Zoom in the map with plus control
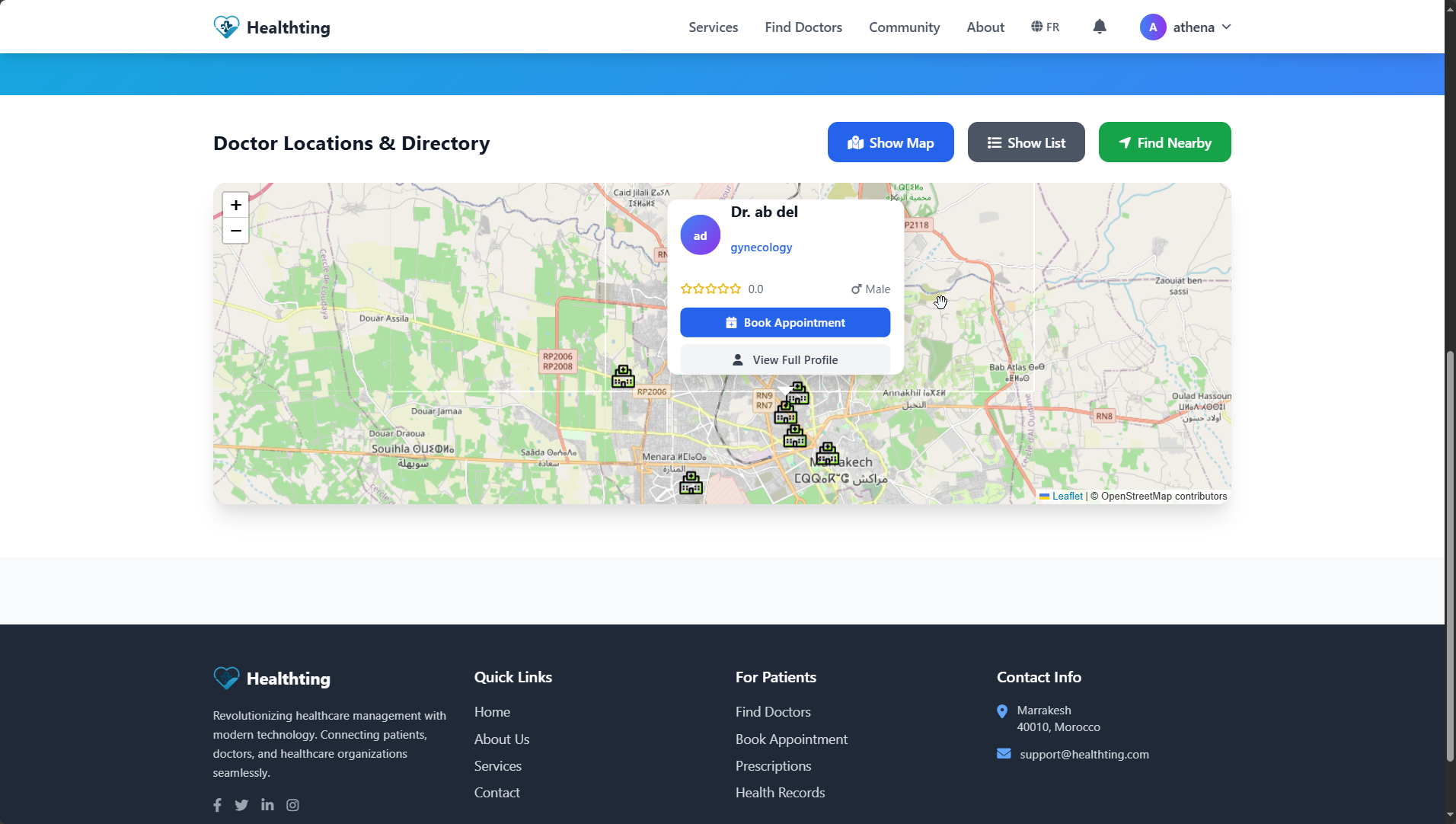Image resolution: width=1456 pixels, height=824 pixels. tap(235, 204)
